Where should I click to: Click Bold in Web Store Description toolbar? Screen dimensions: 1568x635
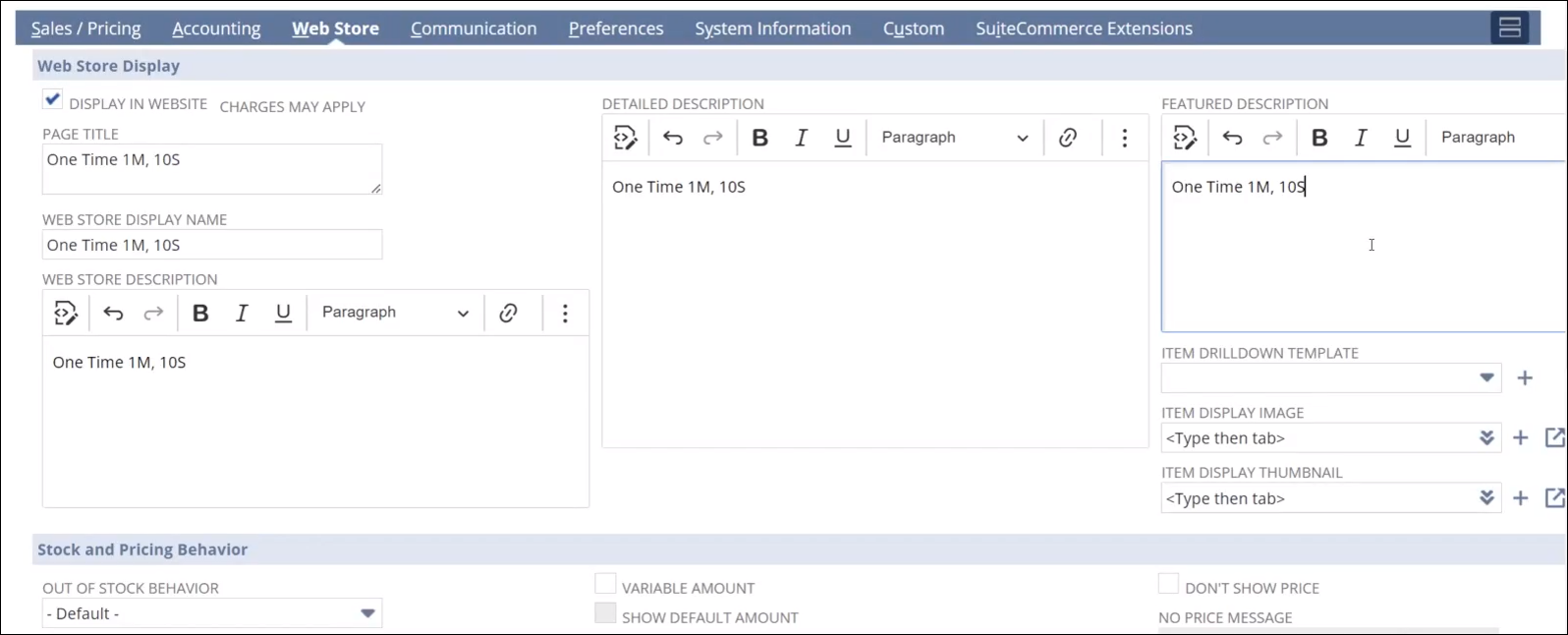click(x=200, y=313)
